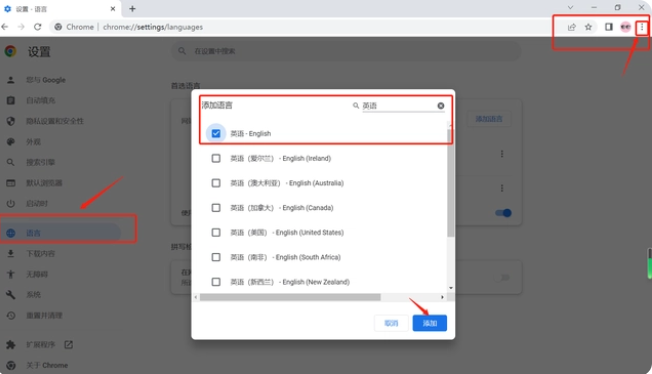Viewport: 652px width, 374px height.
Task: Open second language's three-dot options menu
Action: pos(502,188)
